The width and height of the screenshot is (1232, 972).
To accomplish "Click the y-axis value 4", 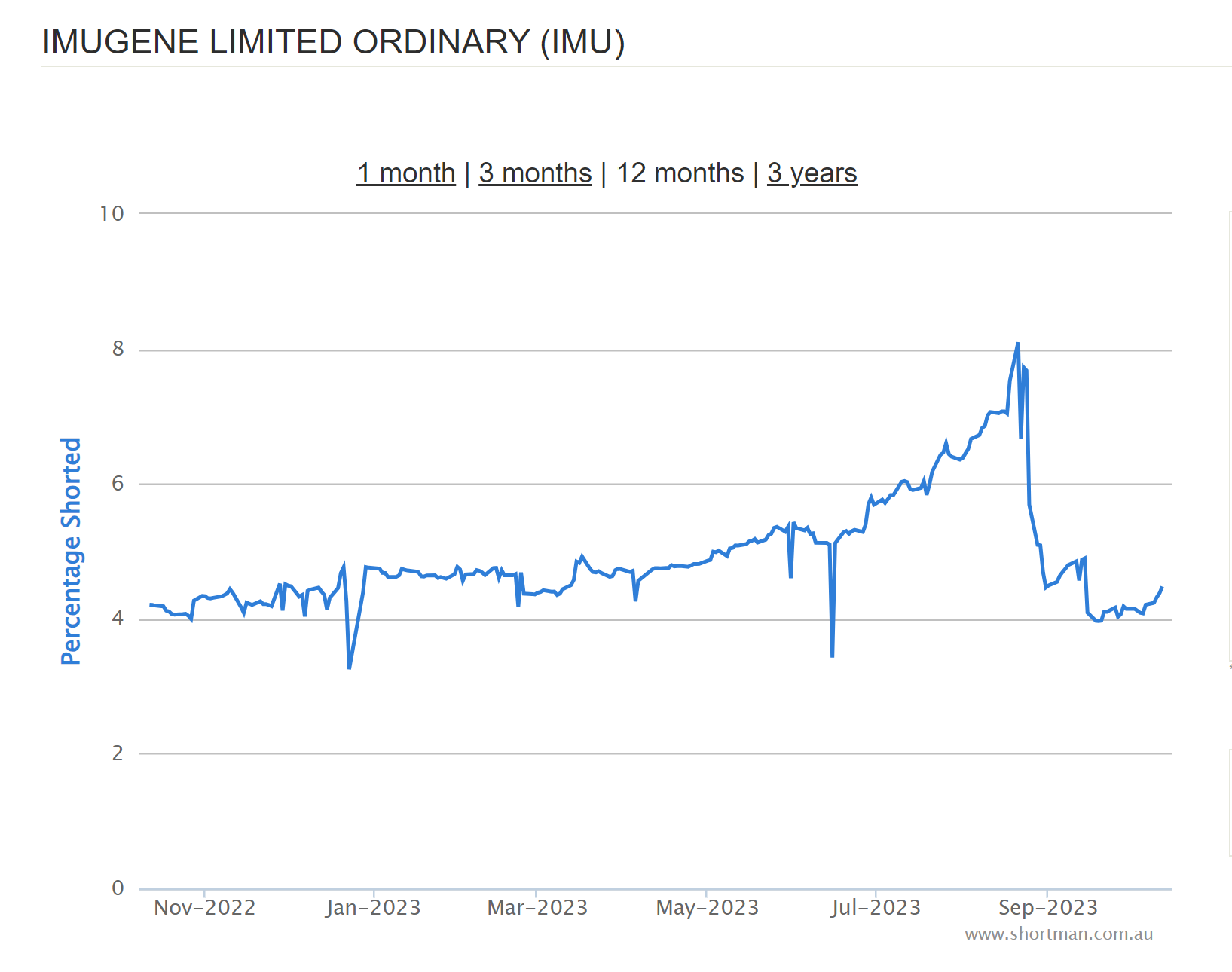I will [x=118, y=619].
